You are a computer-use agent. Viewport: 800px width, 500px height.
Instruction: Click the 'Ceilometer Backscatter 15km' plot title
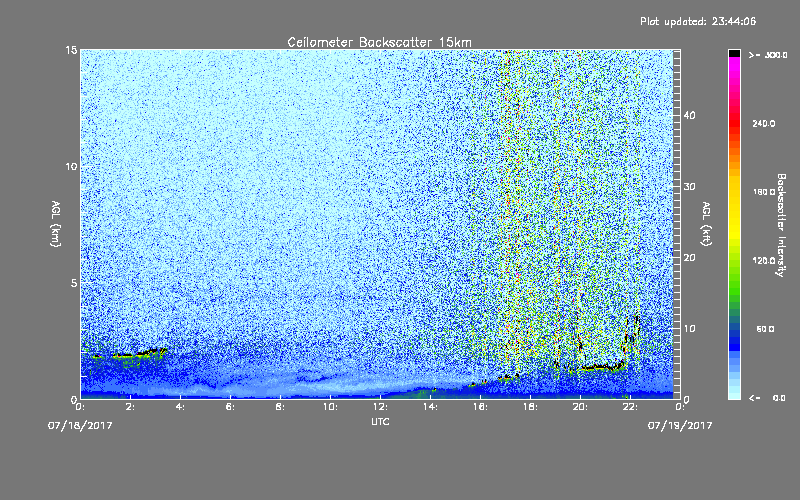coord(379,42)
